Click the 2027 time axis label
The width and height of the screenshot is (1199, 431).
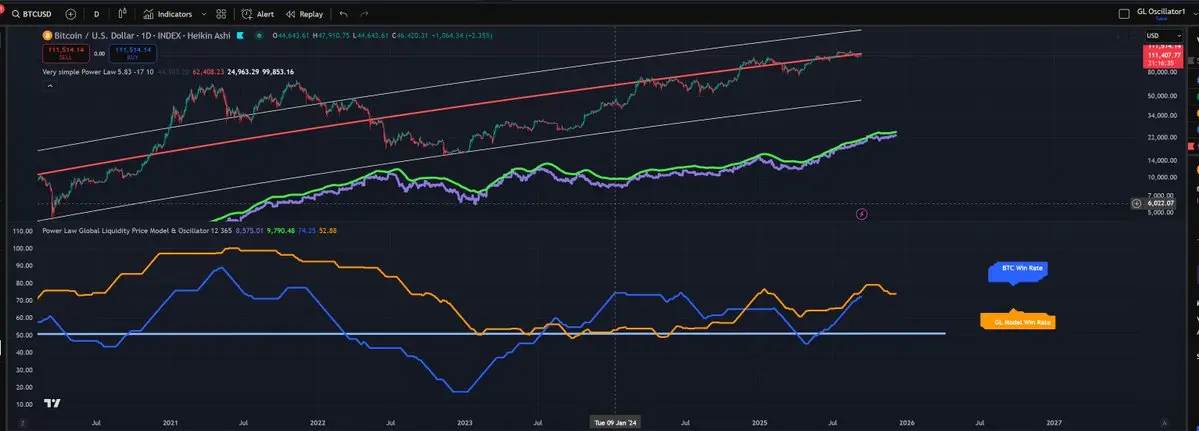(1054, 422)
